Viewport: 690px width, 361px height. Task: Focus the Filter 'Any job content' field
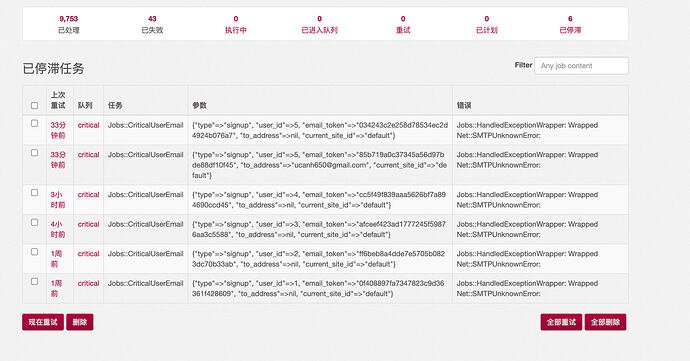pyautogui.click(x=581, y=66)
